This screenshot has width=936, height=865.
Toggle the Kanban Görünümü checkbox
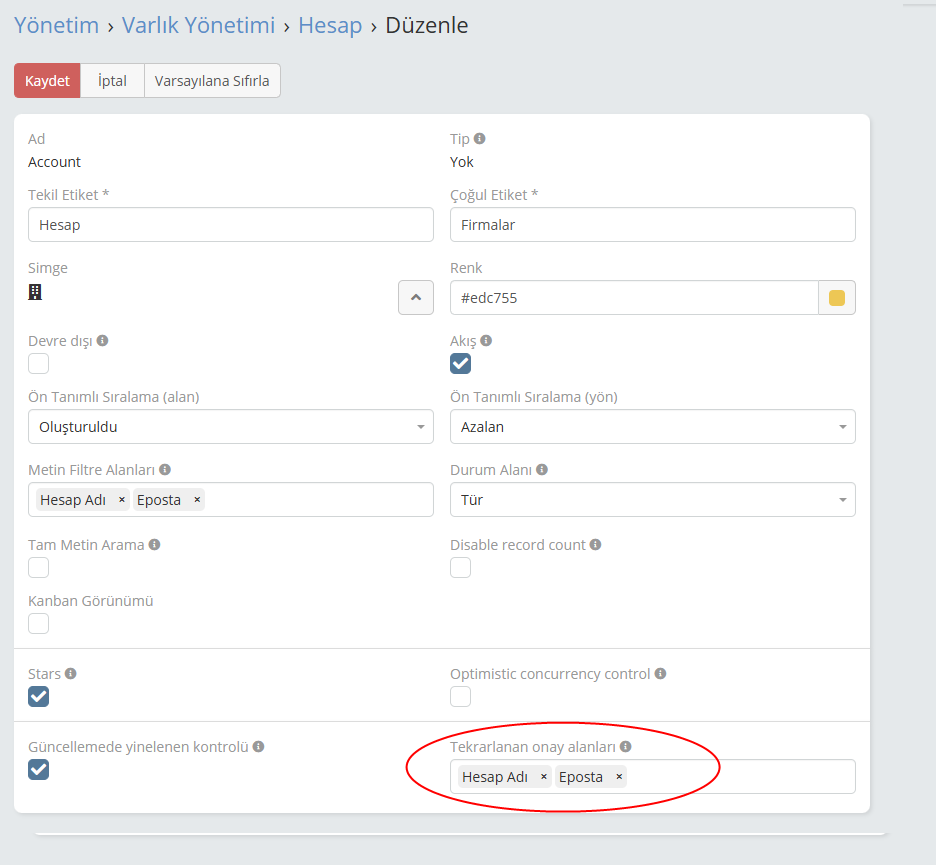click(38, 624)
